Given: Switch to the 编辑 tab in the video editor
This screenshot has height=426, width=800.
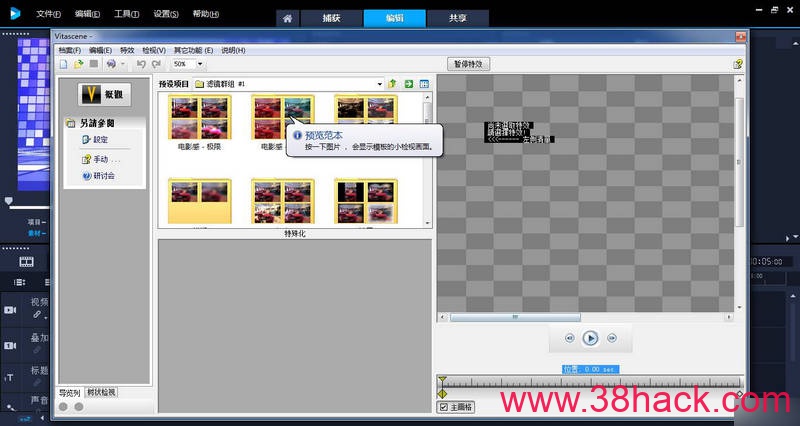Looking at the screenshot, I should (394, 18).
